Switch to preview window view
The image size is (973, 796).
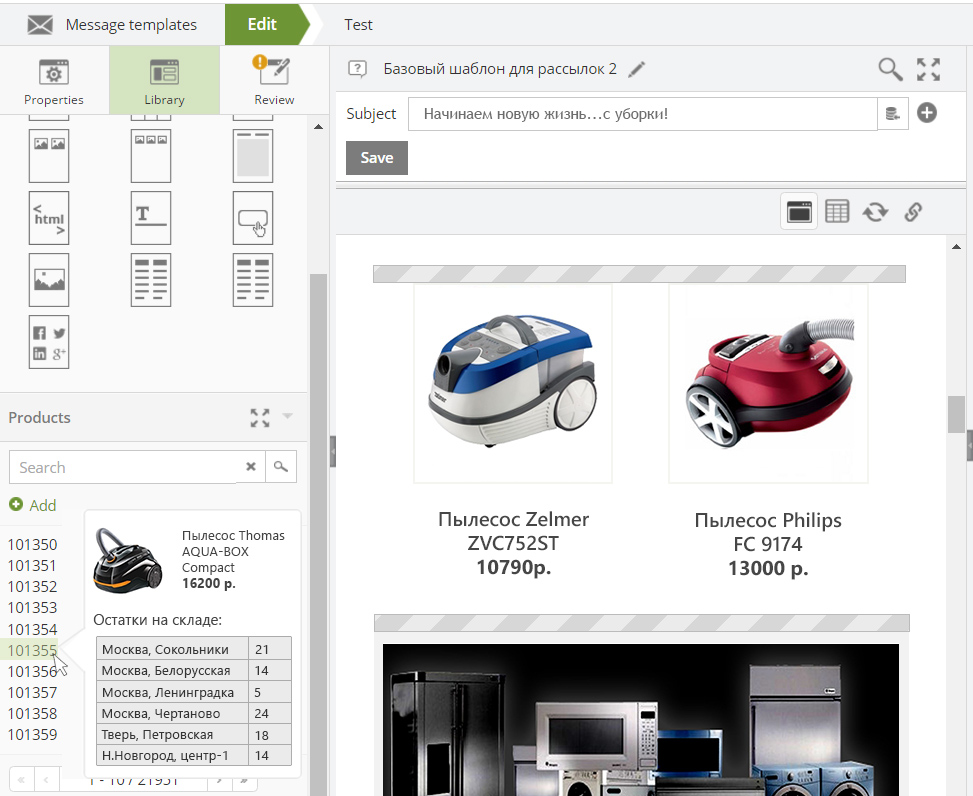pyautogui.click(x=799, y=212)
